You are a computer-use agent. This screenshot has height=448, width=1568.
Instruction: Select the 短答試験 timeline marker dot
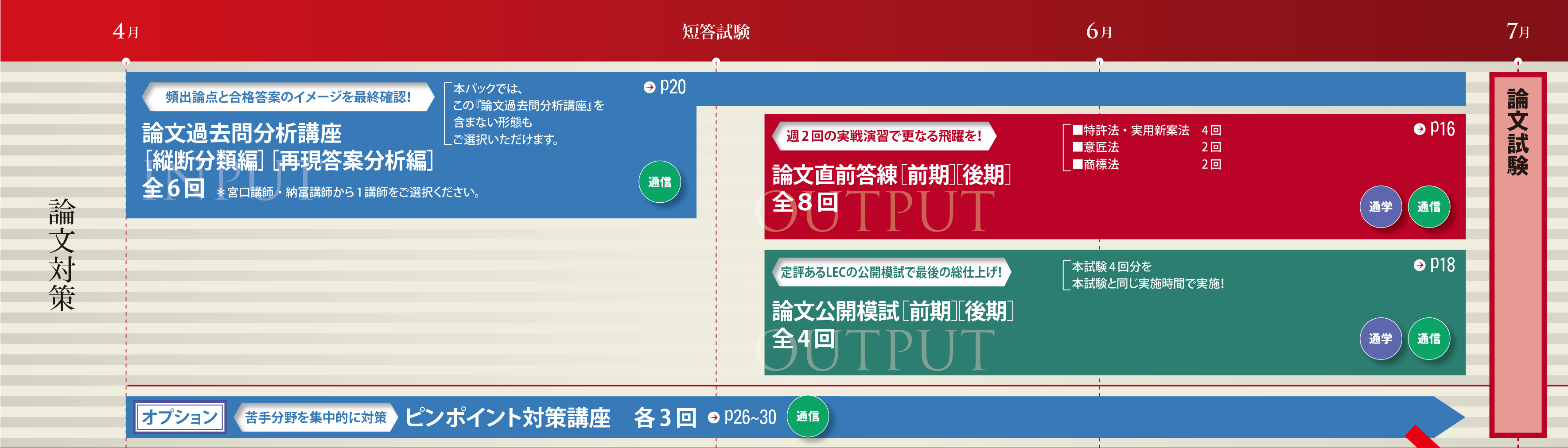coord(716,62)
